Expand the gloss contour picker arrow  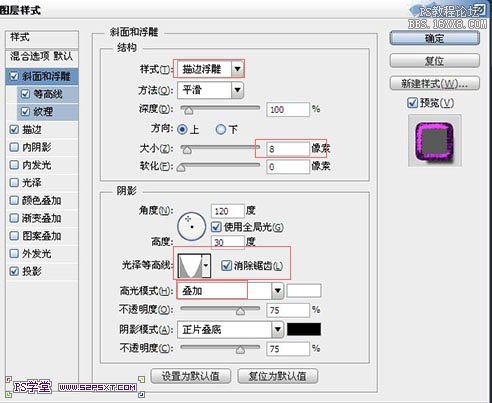(206, 266)
